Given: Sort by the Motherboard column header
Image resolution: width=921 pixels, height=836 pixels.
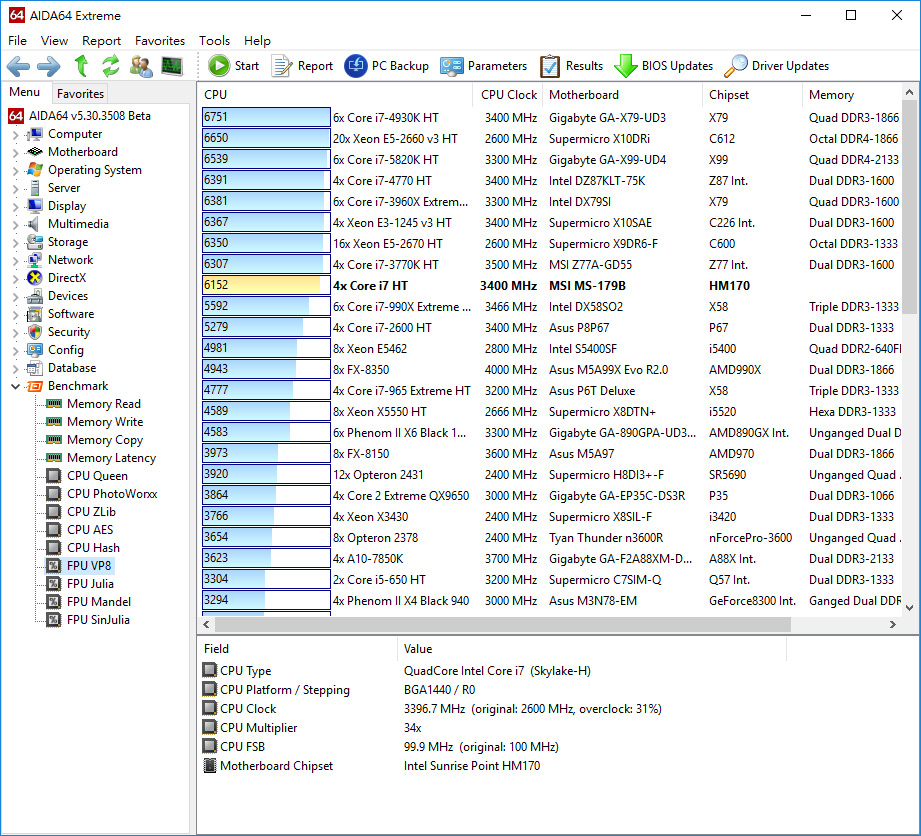Looking at the screenshot, I should click(x=621, y=95).
